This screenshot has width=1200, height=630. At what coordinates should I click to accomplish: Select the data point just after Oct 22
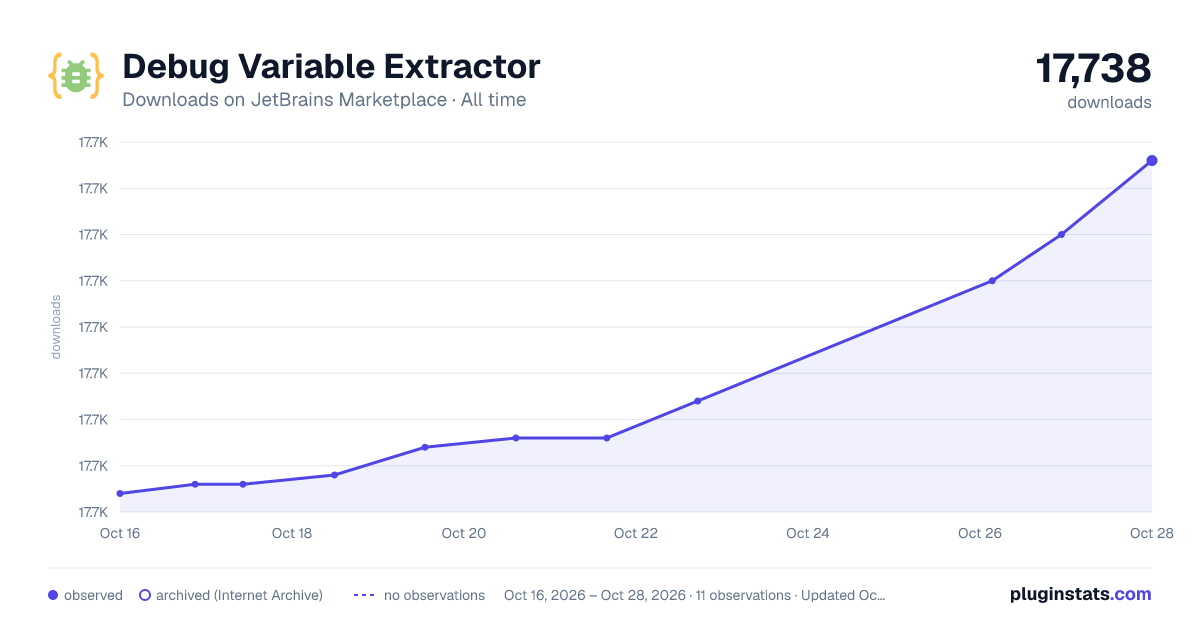(697, 401)
